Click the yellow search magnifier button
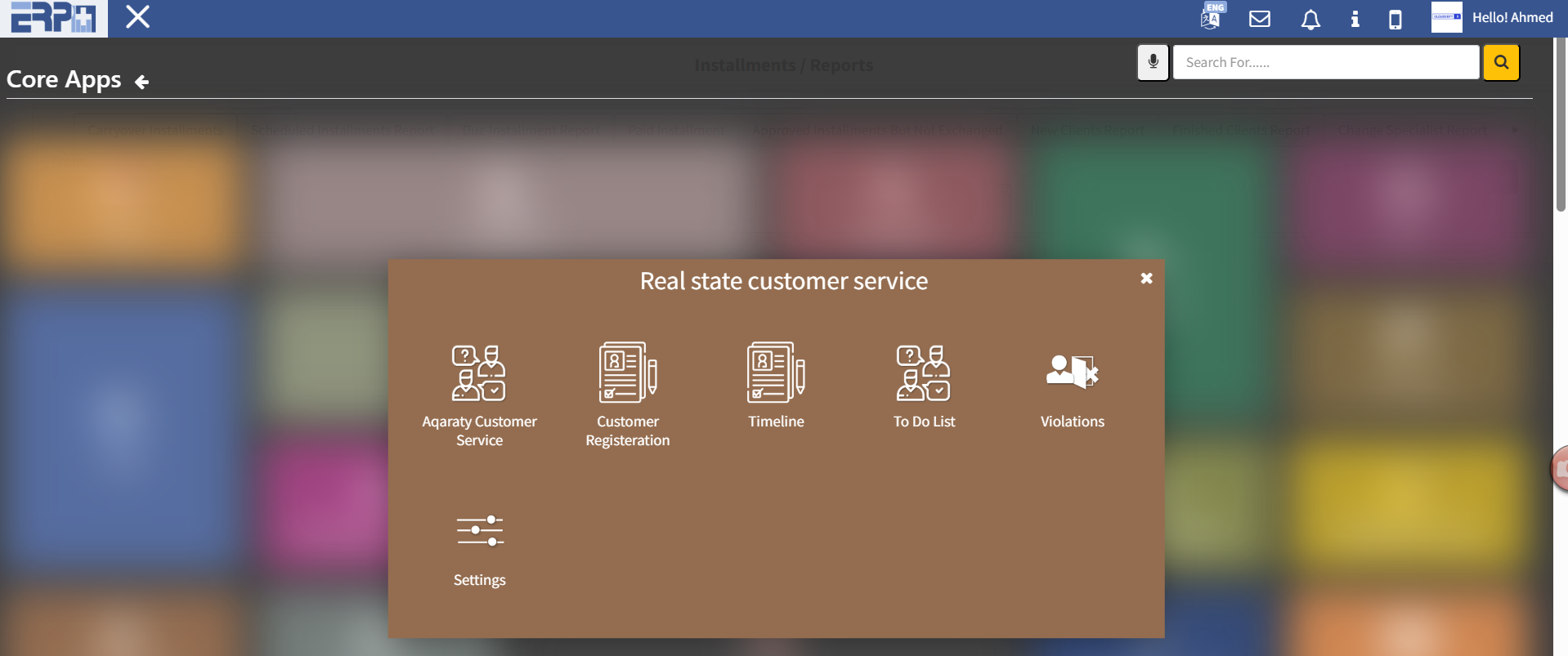This screenshot has height=656, width=1568. (x=1501, y=62)
